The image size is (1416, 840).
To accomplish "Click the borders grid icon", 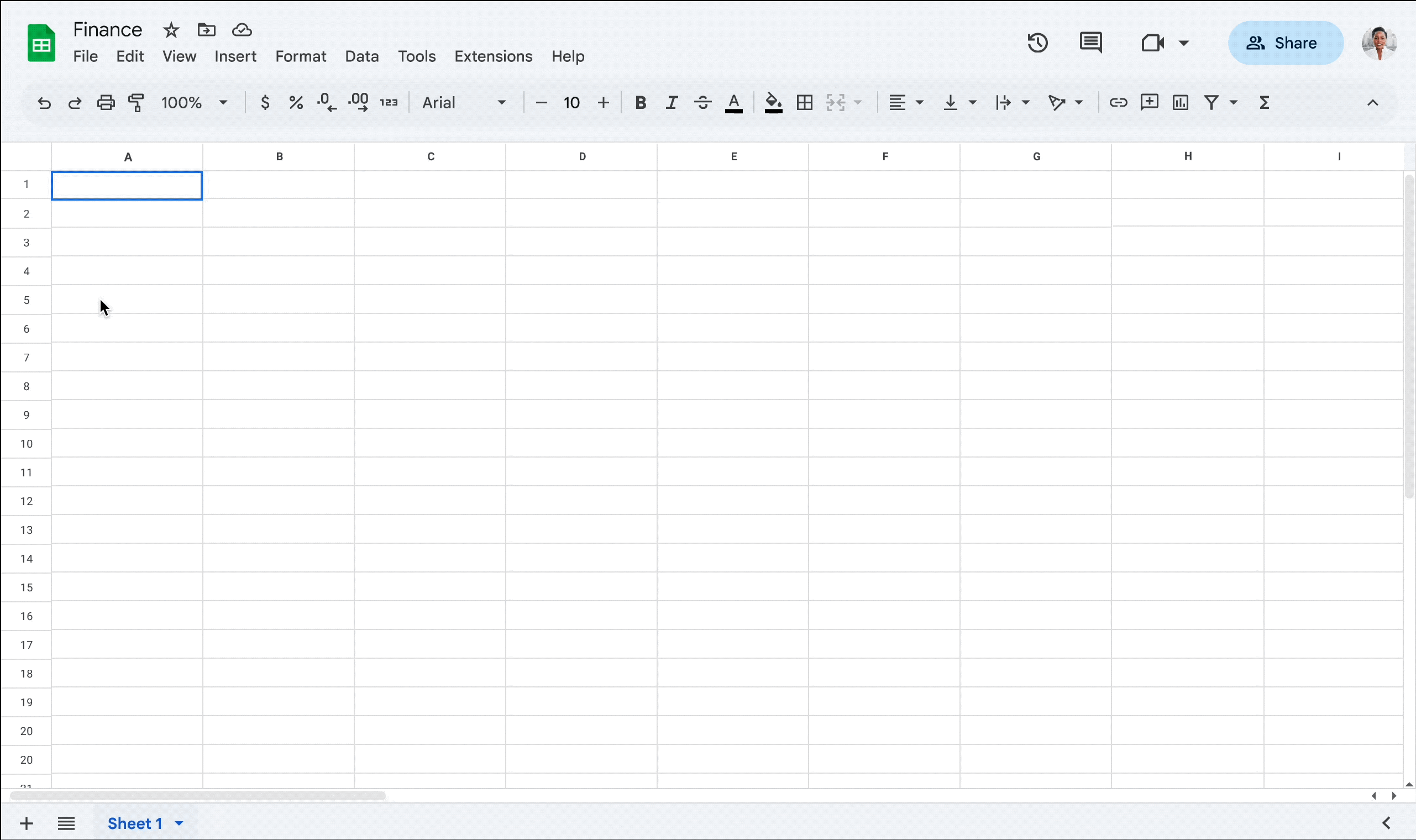I will coord(804,102).
